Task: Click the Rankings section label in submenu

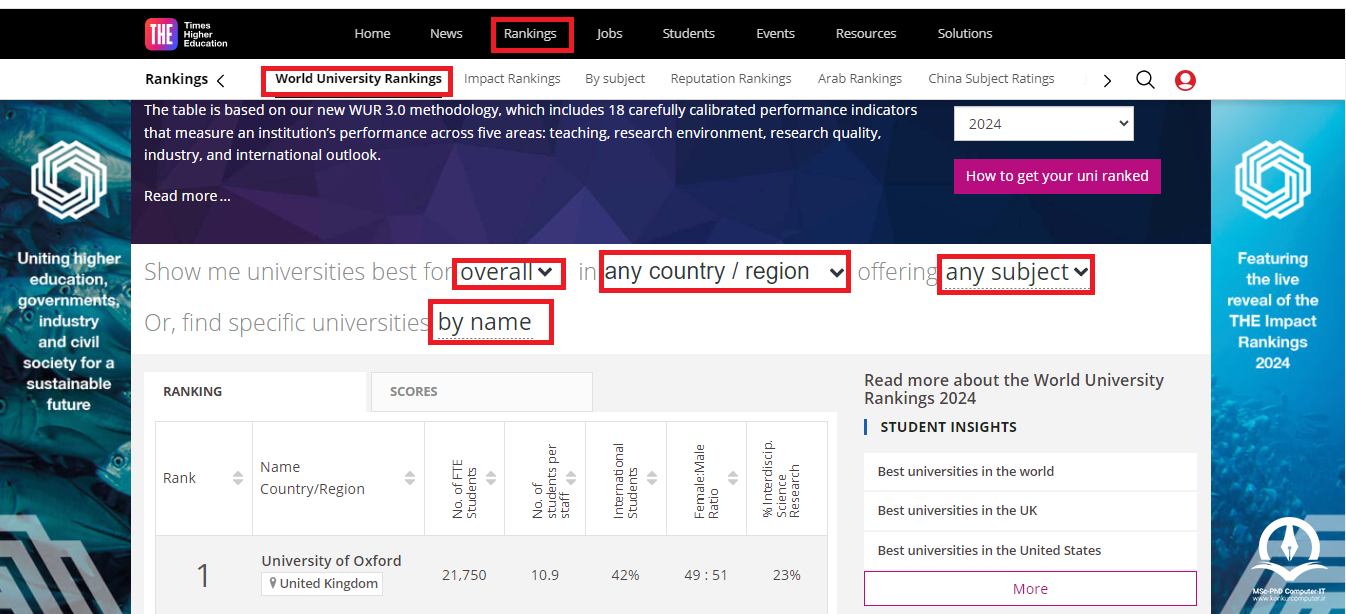Action: tap(177, 79)
